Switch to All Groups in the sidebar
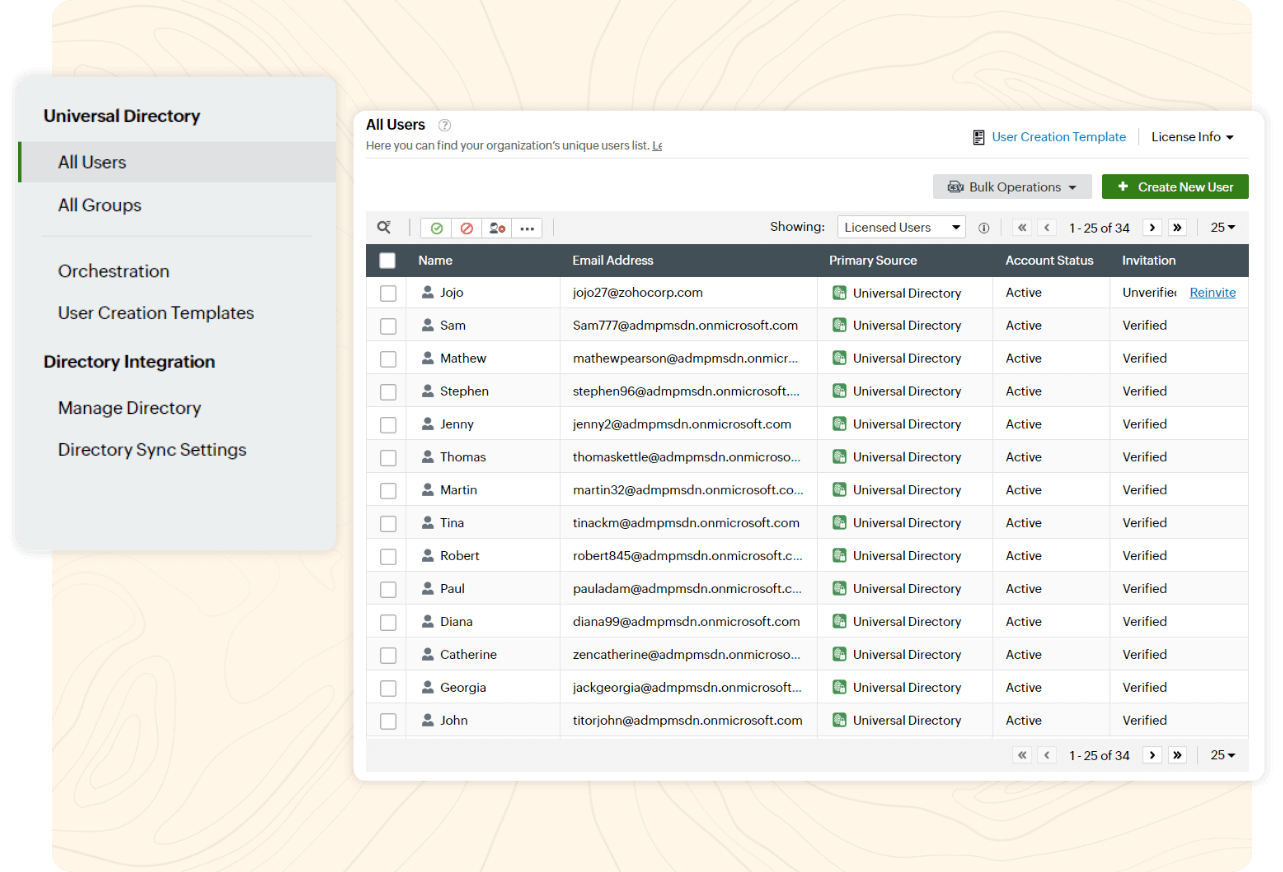Image resolution: width=1283 pixels, height=872 pixels. point(99,205)
